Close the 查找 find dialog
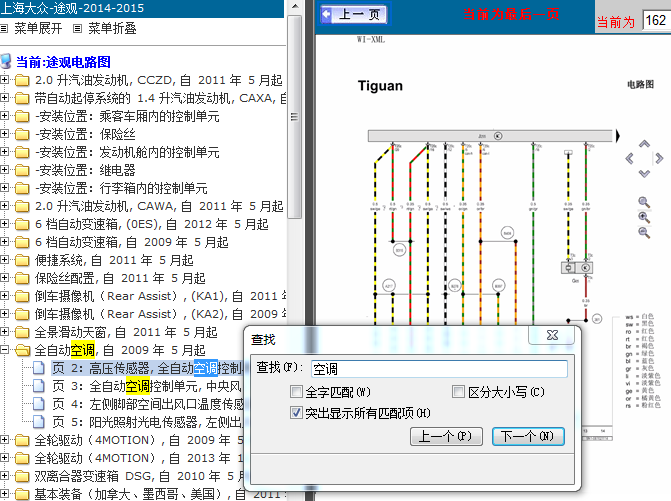671x501 pixels. point(552,335)
